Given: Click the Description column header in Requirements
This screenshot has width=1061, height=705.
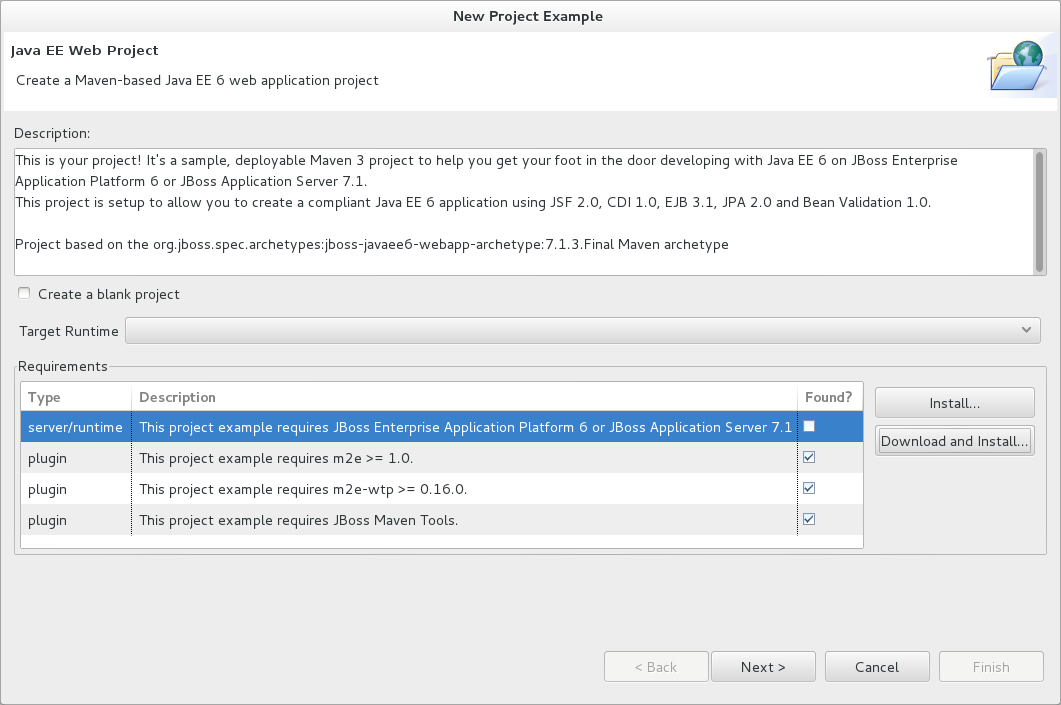Looking at the screenshot, I should (x=464, y=397).
